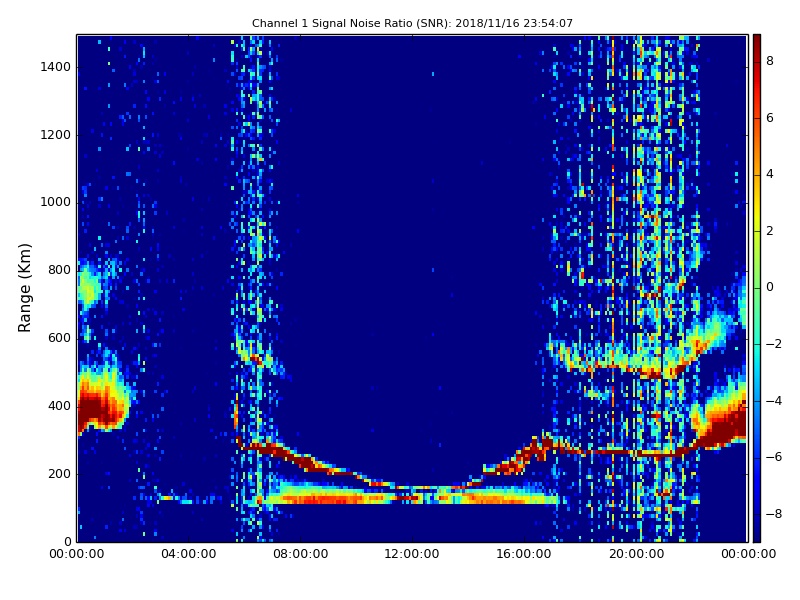Viewport: 800px width, 600px height.
Task: Click the x-axis tick label 12:00:00
Action: (412, 554)
